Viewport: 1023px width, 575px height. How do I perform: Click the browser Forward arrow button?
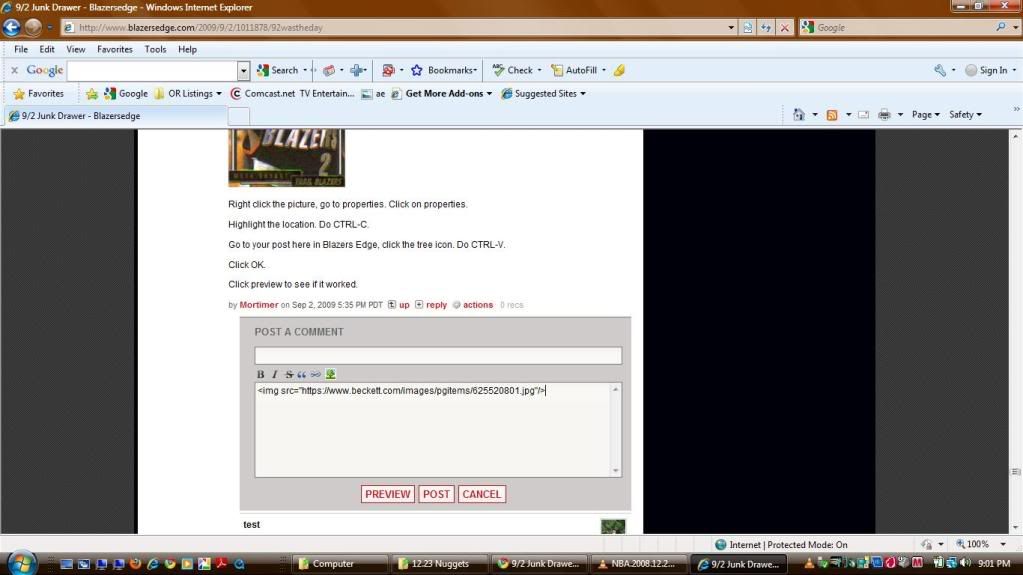[33, 27]
